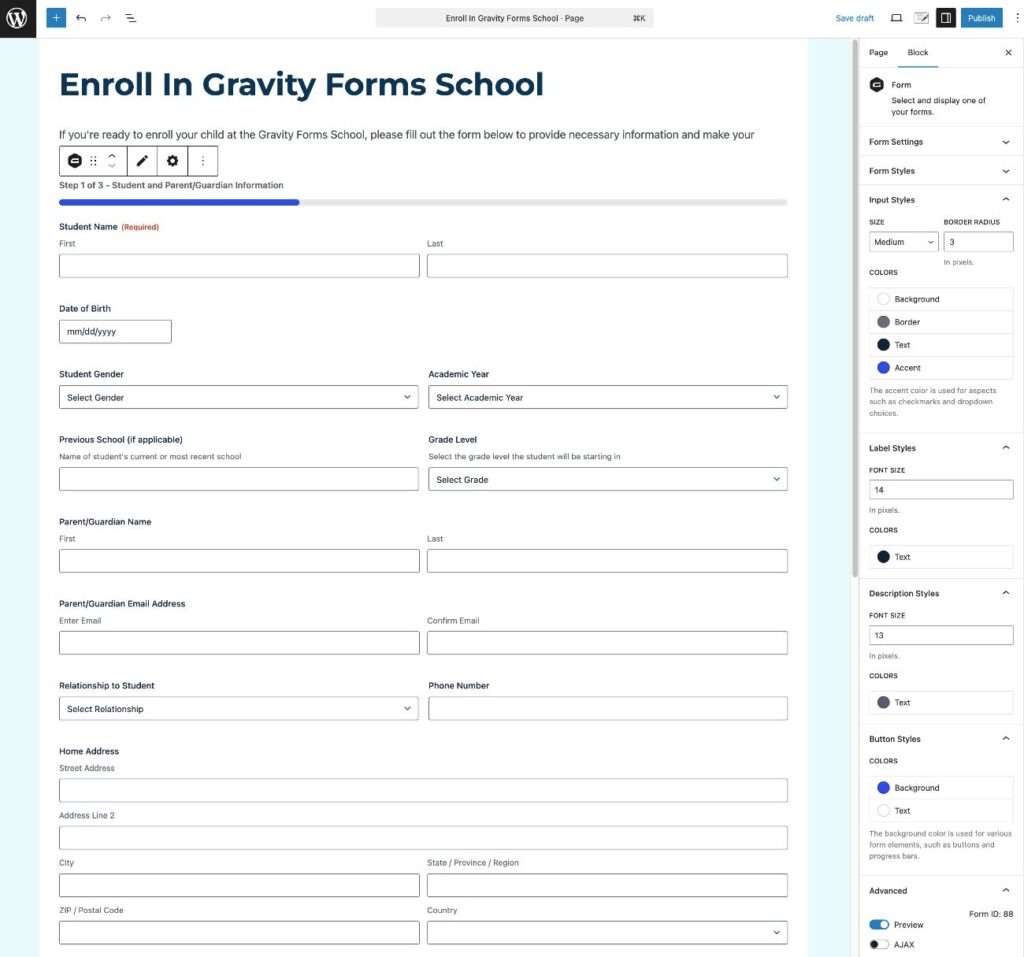Toggle the Settings sidebar icon

click(946, 18)
